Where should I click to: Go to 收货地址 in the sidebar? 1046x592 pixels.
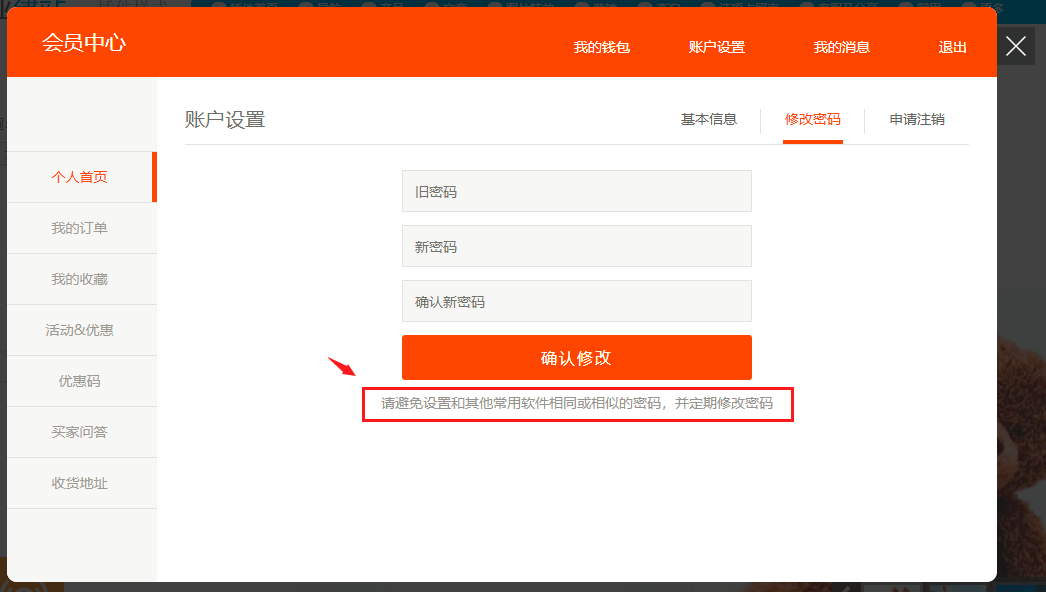coord(80,483)
